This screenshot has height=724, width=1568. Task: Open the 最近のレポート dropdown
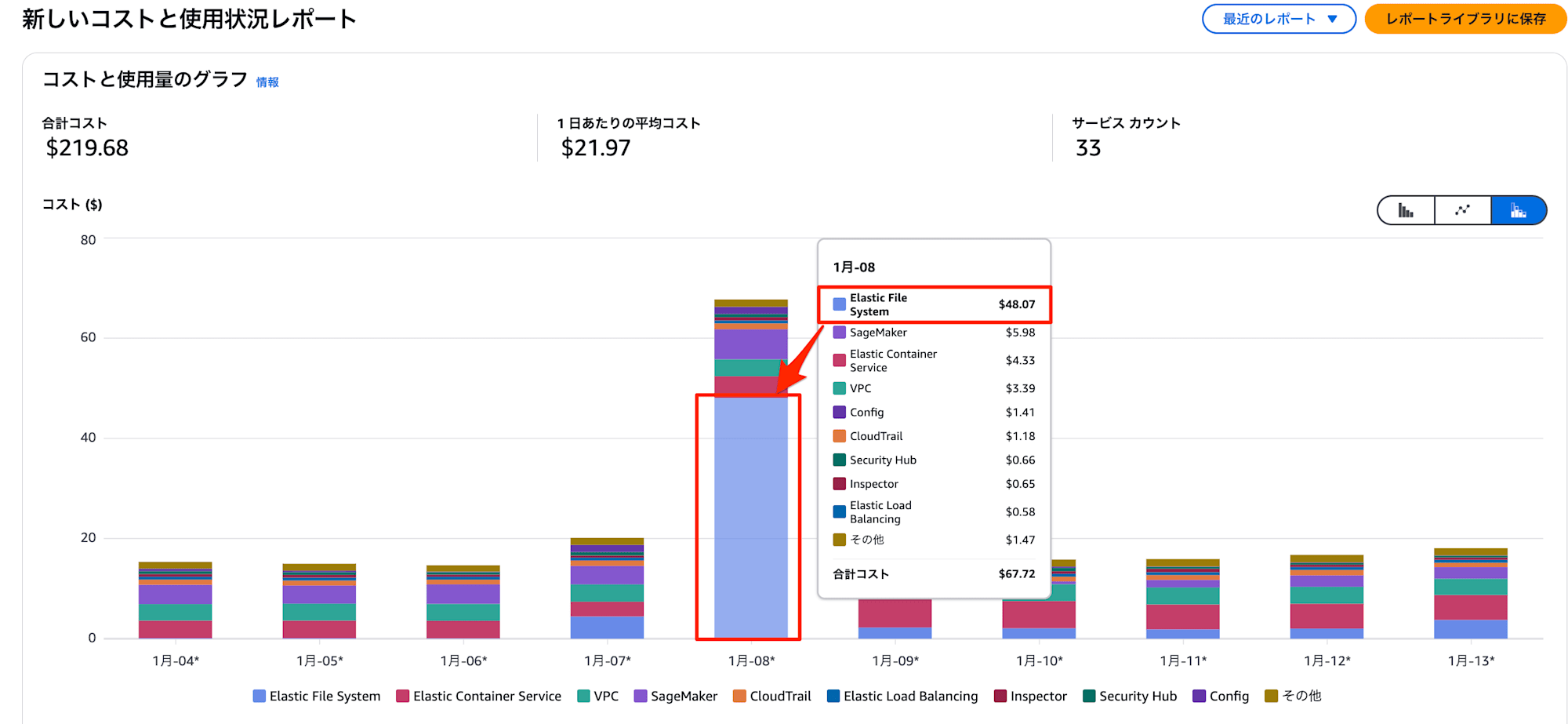tap(1279, 19)
